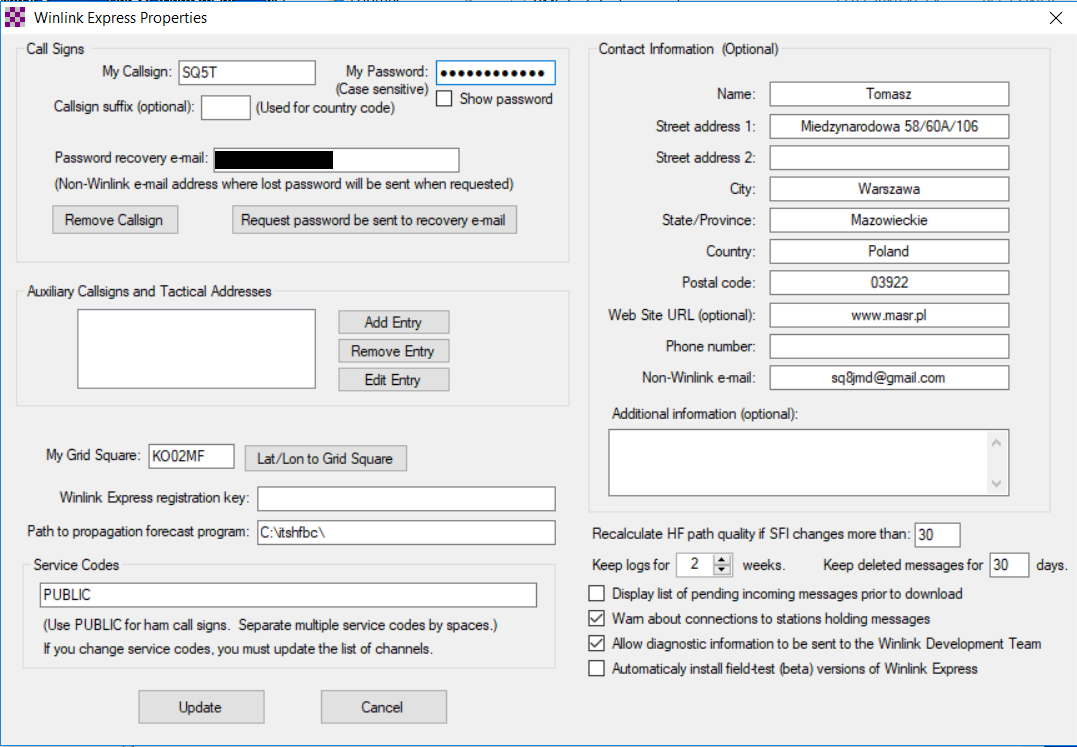Click Update to save properties
This screenshot has width=1077, height=747.
point(200,707)
